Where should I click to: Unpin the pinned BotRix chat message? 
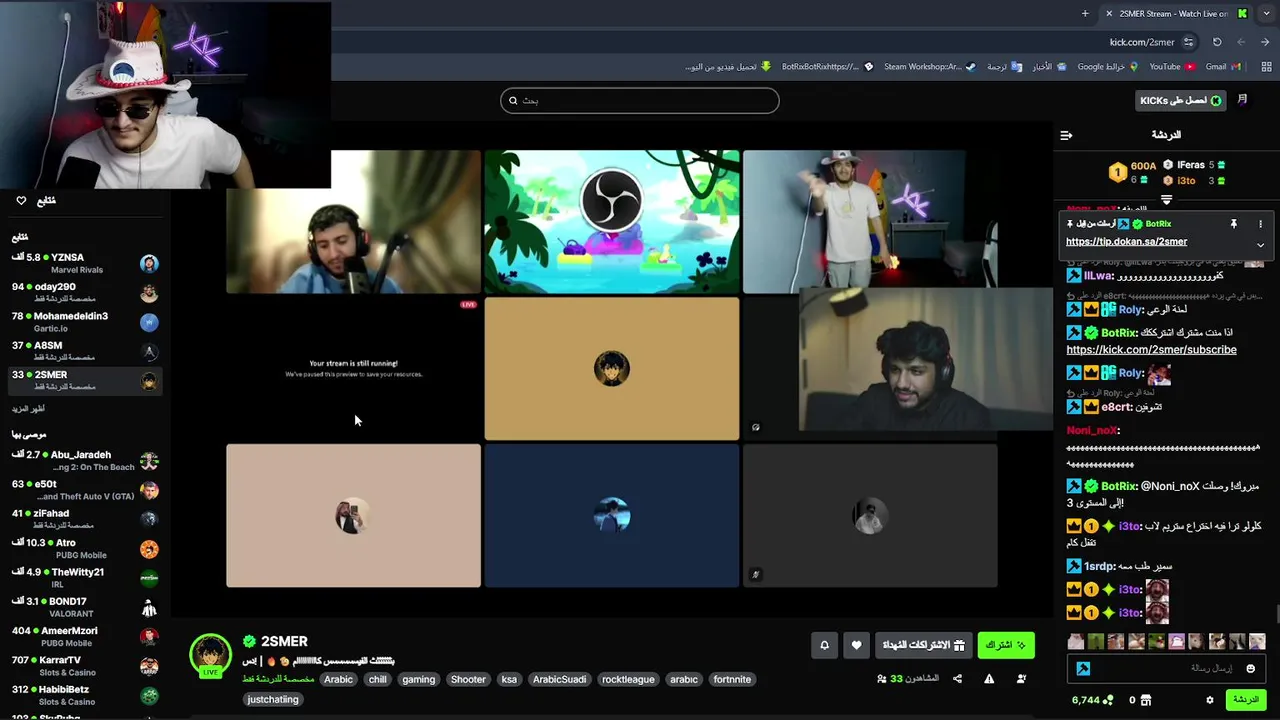pos(1233,224)
